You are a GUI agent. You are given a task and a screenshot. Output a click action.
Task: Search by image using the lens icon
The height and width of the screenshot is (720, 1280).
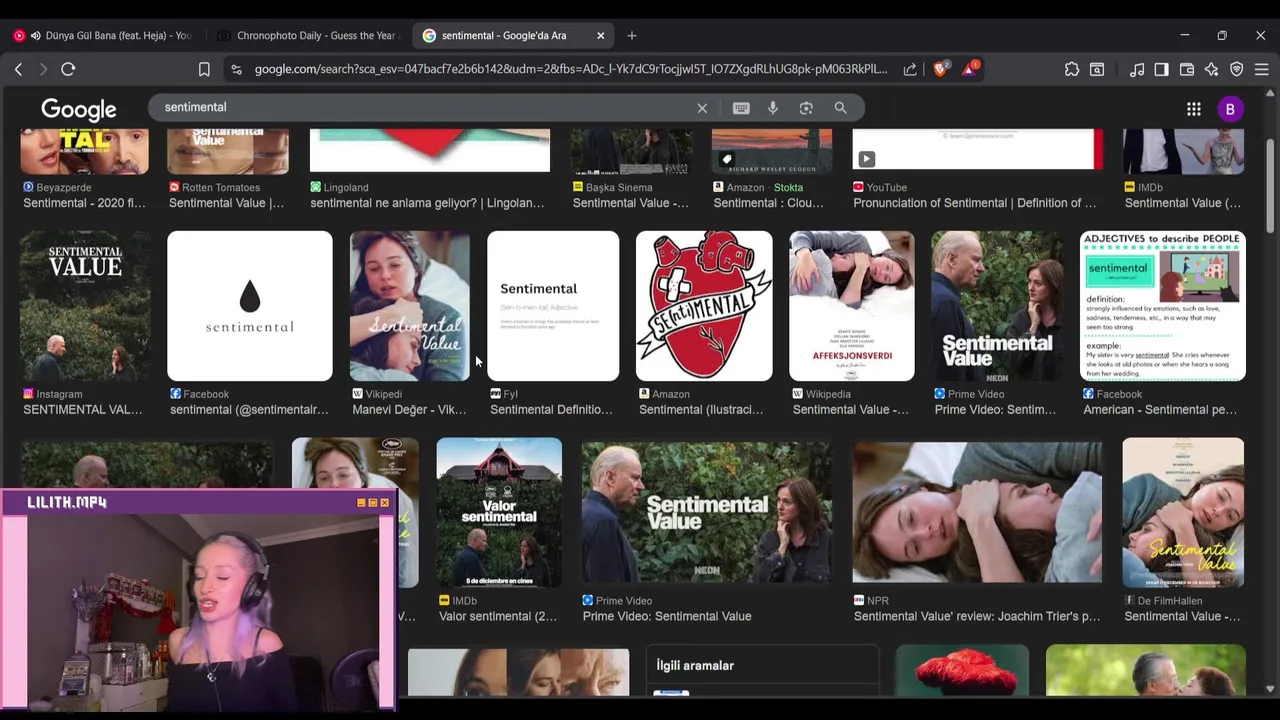(806, 108)
